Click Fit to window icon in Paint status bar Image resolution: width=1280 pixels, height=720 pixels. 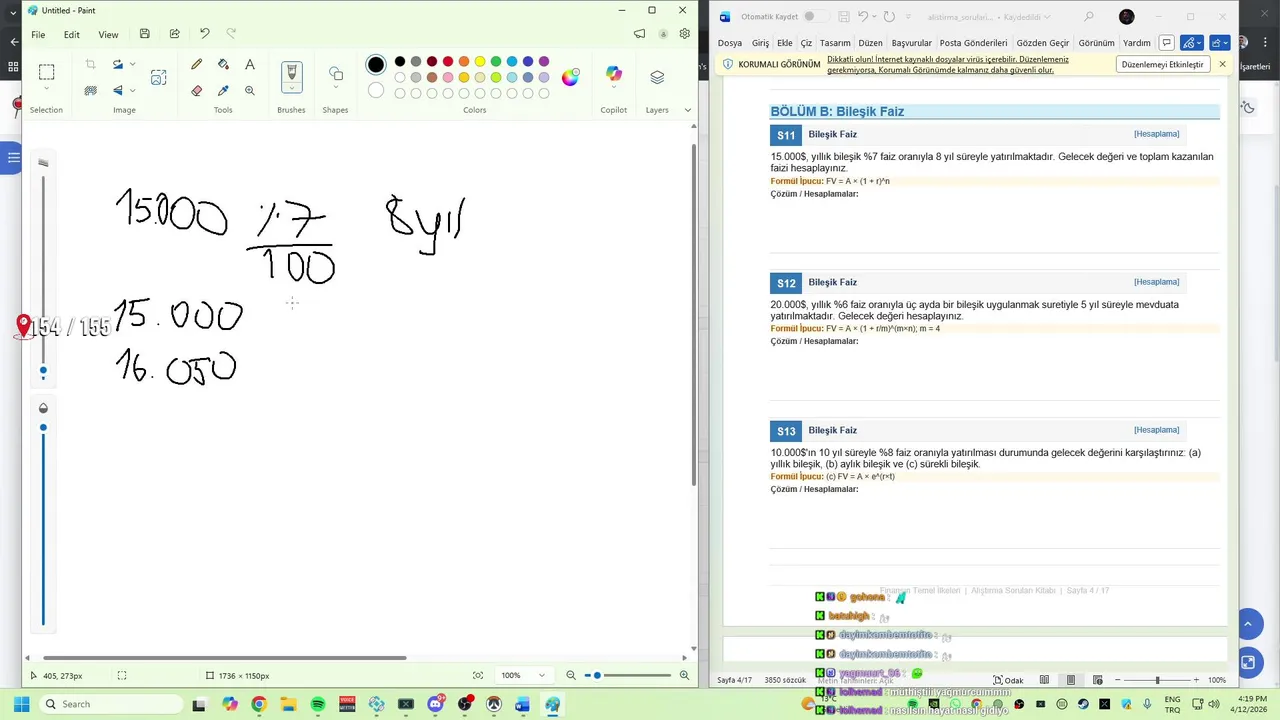478,675
